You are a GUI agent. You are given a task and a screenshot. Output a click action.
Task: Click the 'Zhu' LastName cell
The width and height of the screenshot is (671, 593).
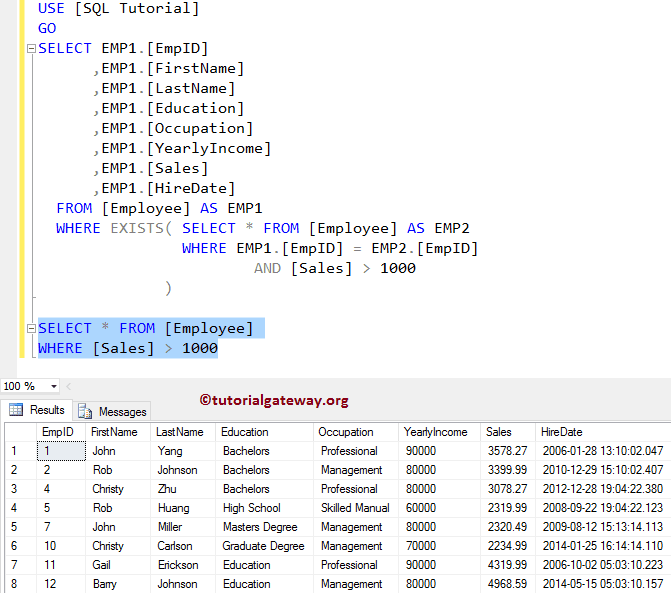point(183,489)
